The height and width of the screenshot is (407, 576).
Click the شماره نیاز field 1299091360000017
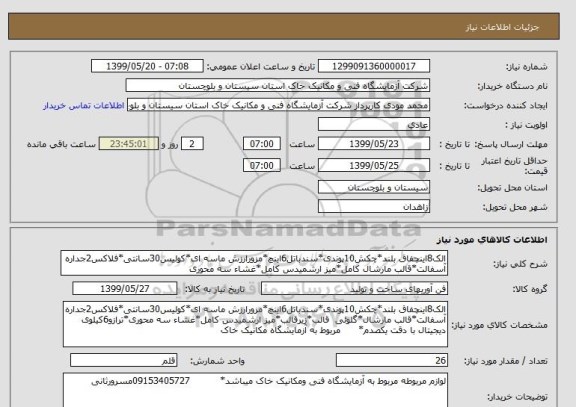pos(374,66)
